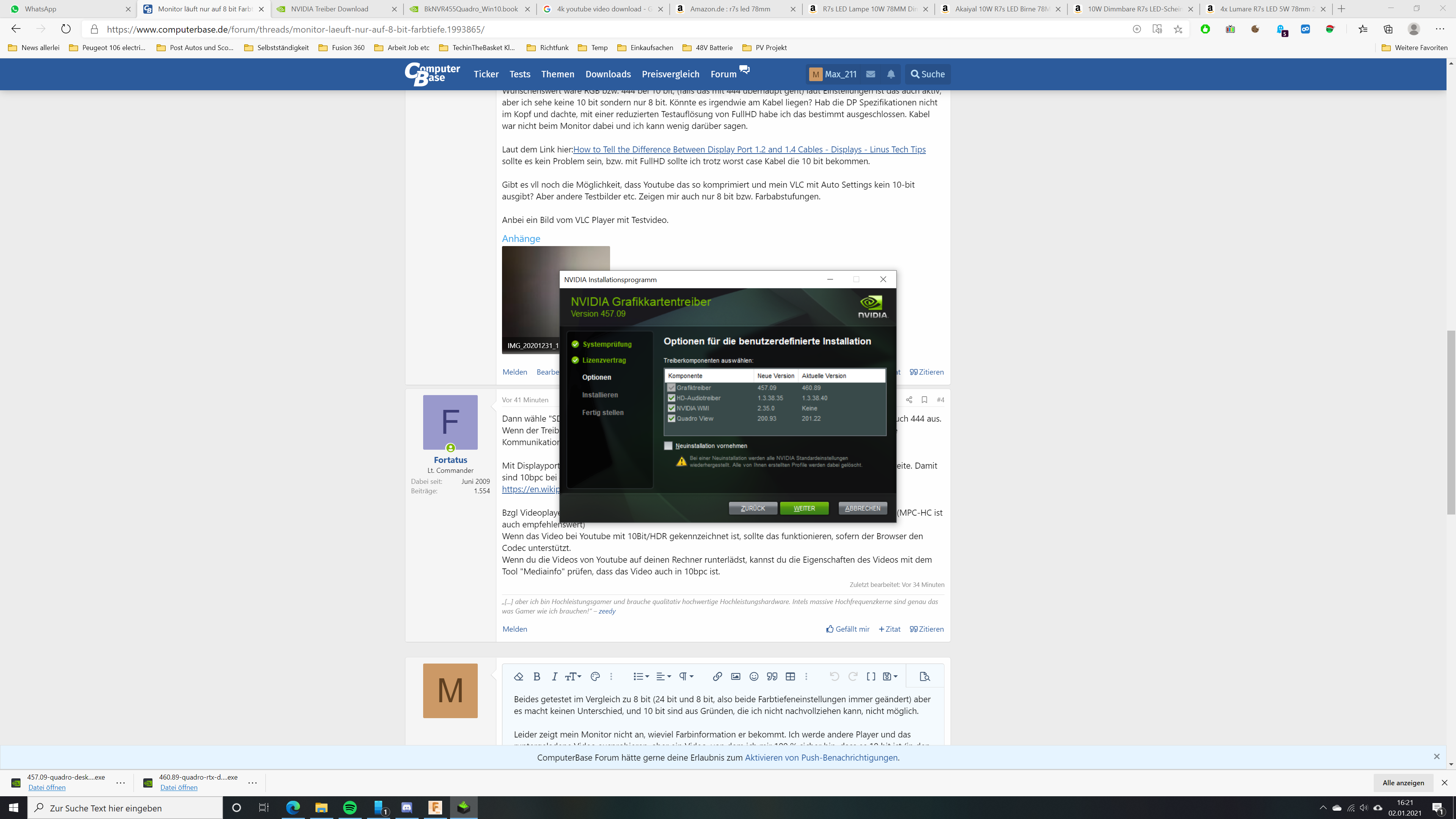Switch to the NVIDIA Treiber Download tab
The image size is (1456, 819).
[x=329, y=9]
